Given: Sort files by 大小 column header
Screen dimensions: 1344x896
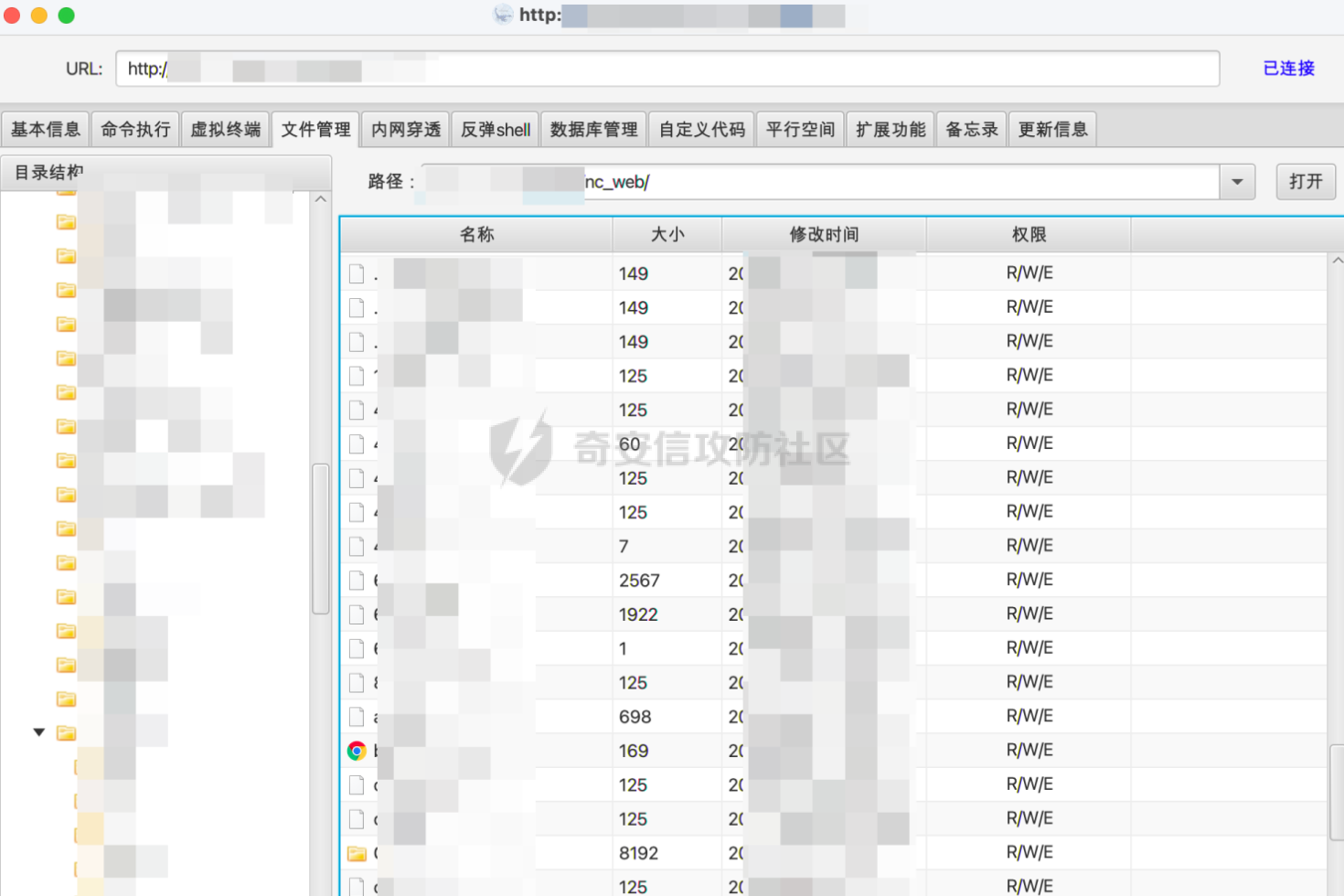Looking at the screenshot, I should pos(667,235).
